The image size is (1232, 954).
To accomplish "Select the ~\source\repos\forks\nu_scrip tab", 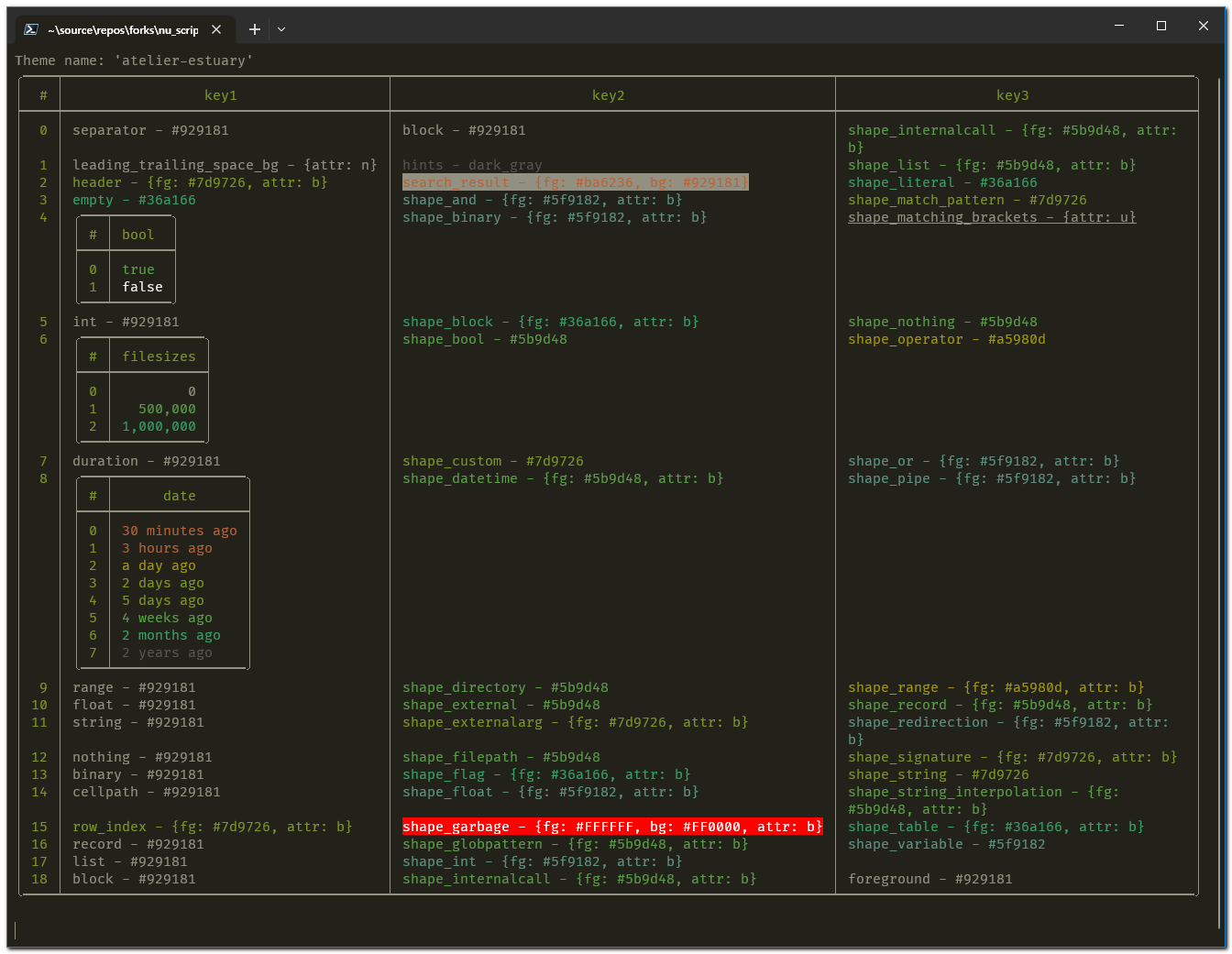I will pyautogui.click(x=124, y=29).
